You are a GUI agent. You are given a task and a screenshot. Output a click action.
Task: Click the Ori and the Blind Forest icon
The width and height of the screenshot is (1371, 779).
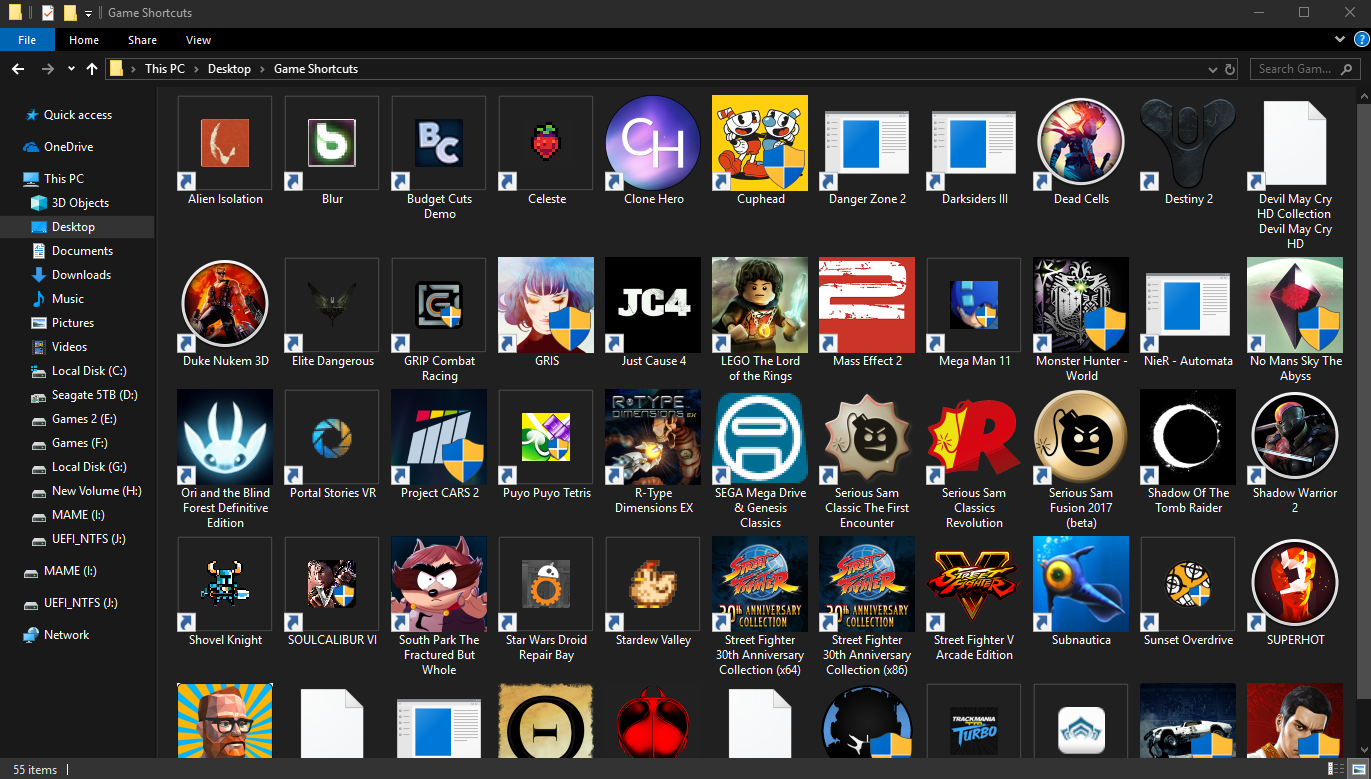click(225, 437)
